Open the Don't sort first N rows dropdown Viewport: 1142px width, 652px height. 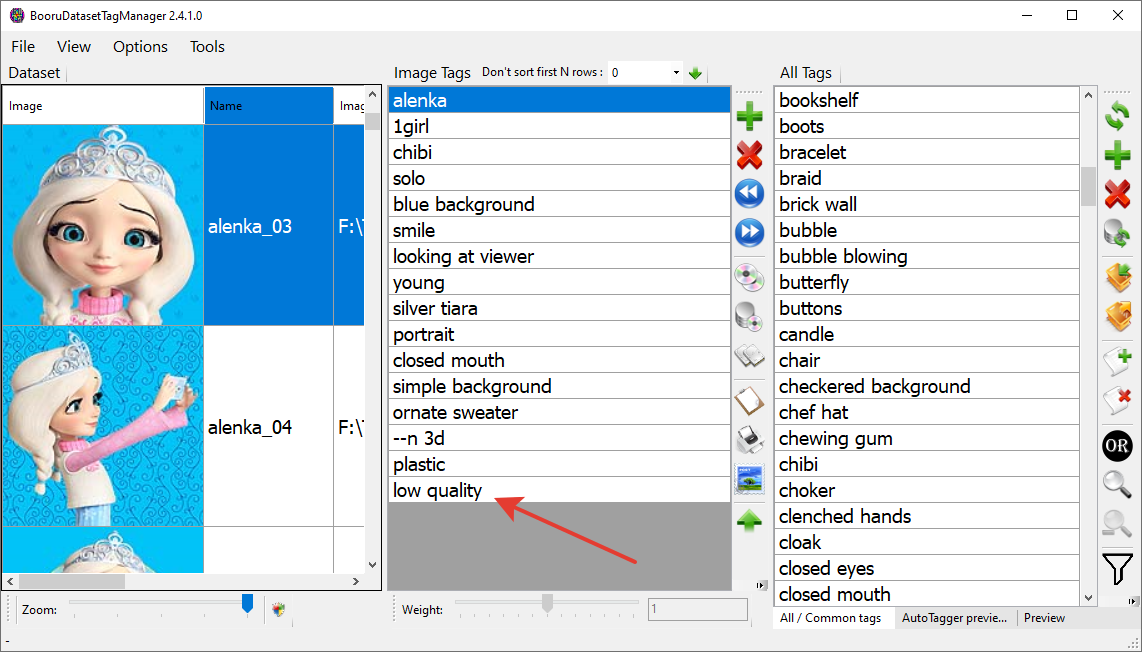[676, 73]
